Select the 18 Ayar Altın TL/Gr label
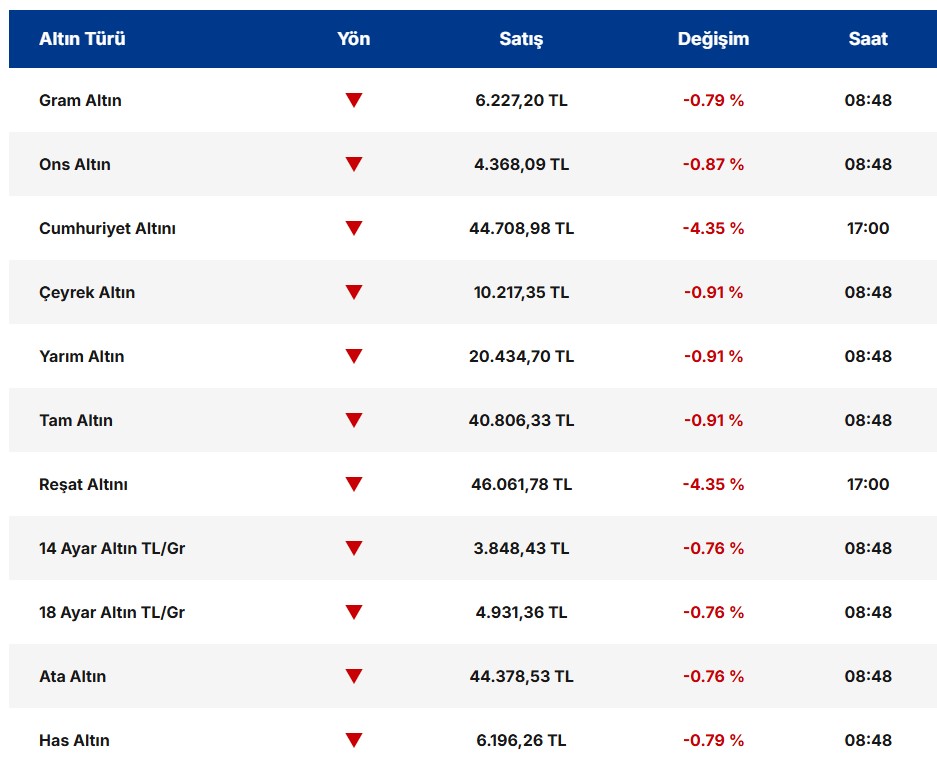This screenshot has height=777, width=937. pos(112,612)
